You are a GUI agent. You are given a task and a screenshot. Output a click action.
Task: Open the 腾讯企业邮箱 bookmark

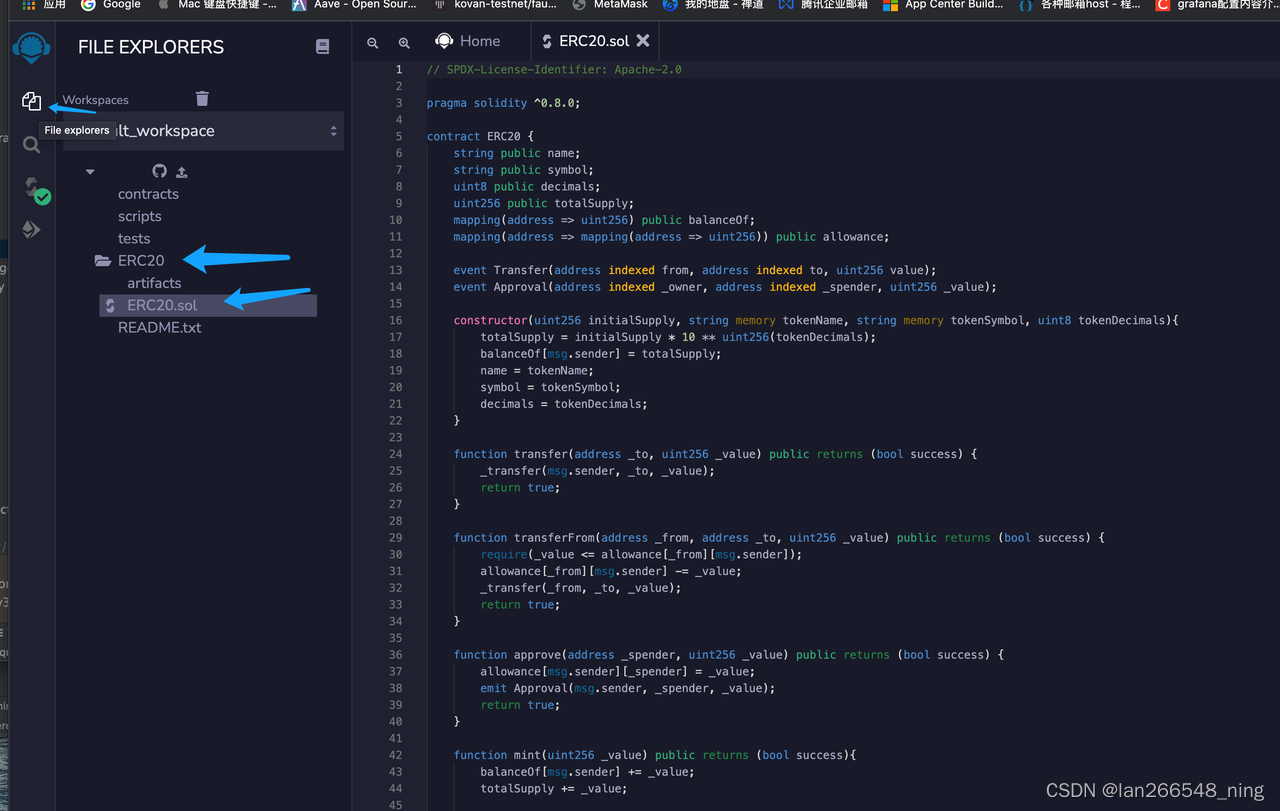click(822, 5)
